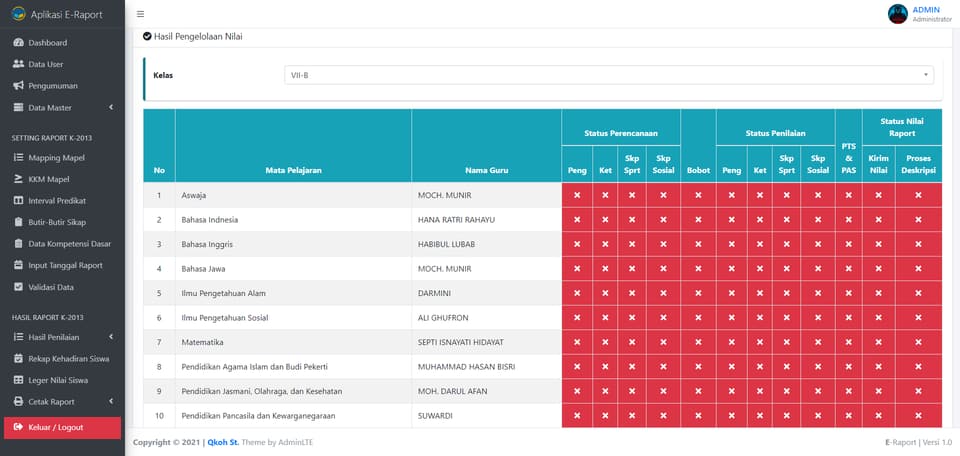Open the Kelas VII-B dropdown

(609, 75)
